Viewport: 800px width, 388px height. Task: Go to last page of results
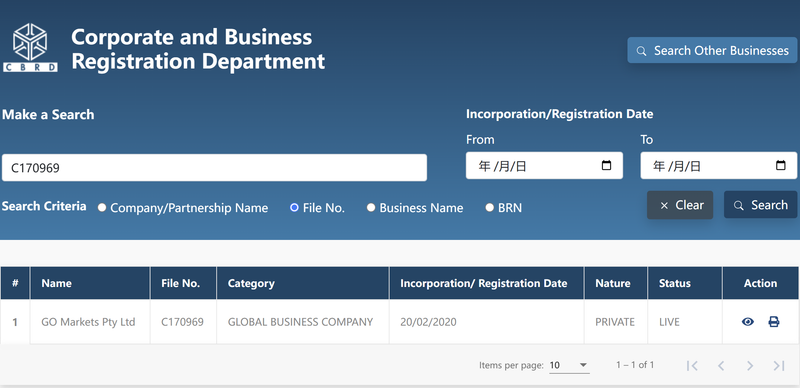(x=779, y=366)
